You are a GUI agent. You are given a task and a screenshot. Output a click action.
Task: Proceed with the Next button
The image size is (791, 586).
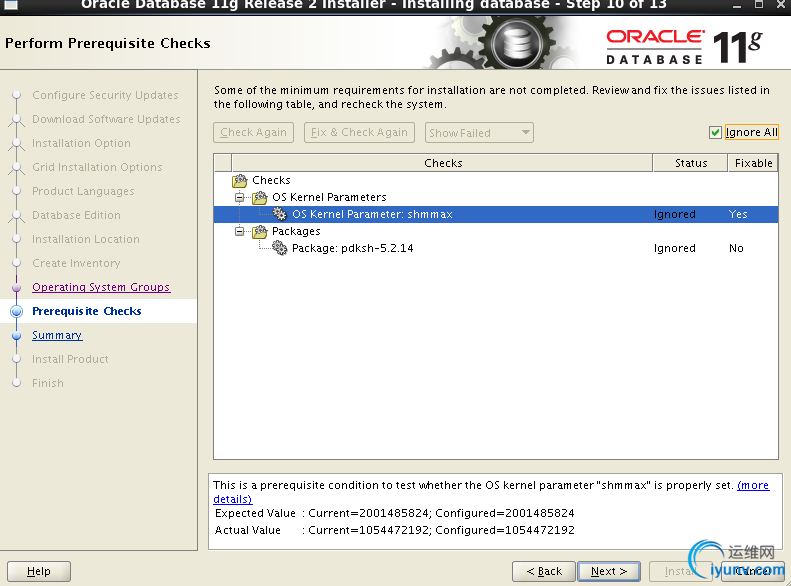click(x=609, y=571)
